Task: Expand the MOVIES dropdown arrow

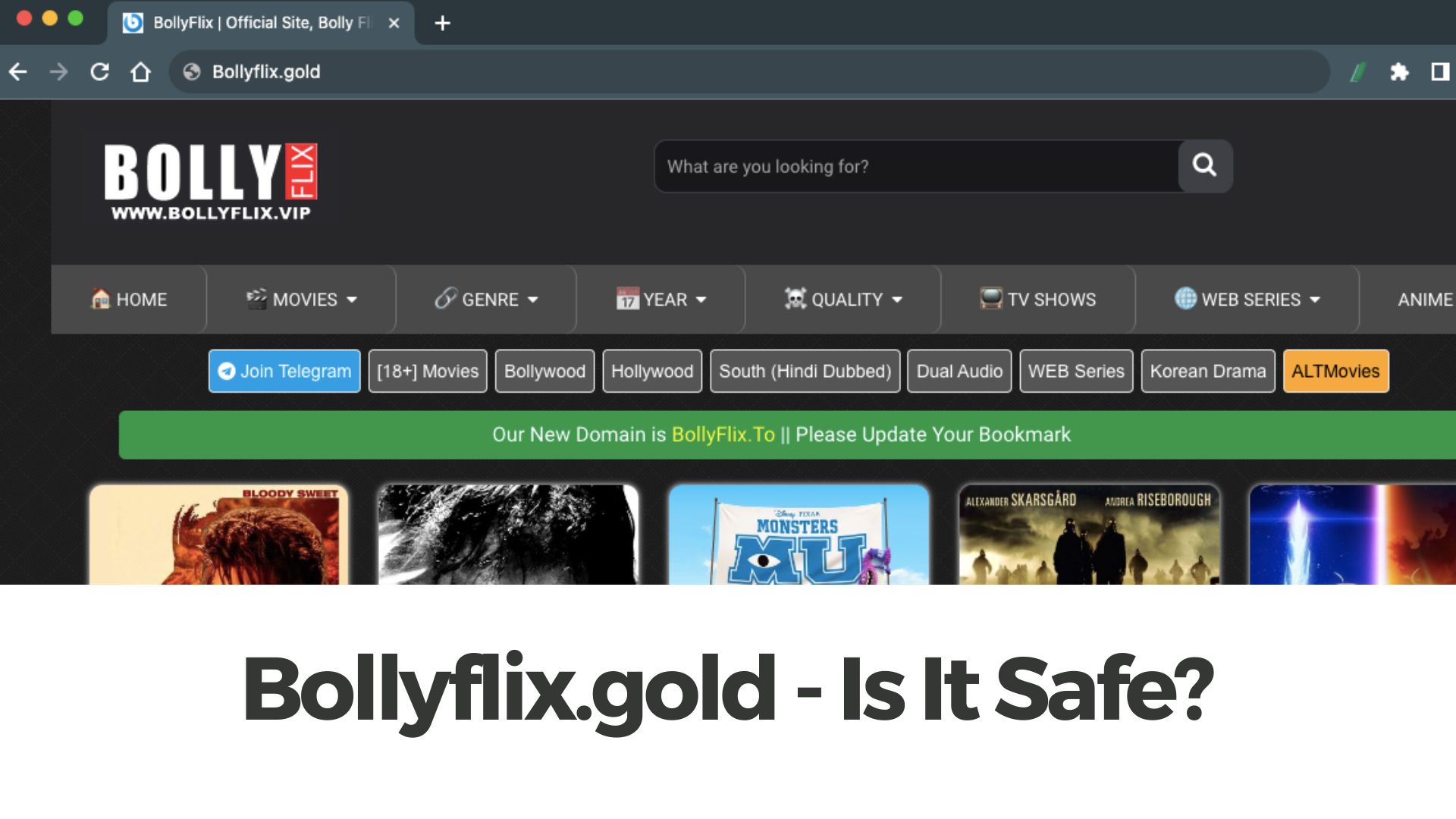Action: coord(352,300)
